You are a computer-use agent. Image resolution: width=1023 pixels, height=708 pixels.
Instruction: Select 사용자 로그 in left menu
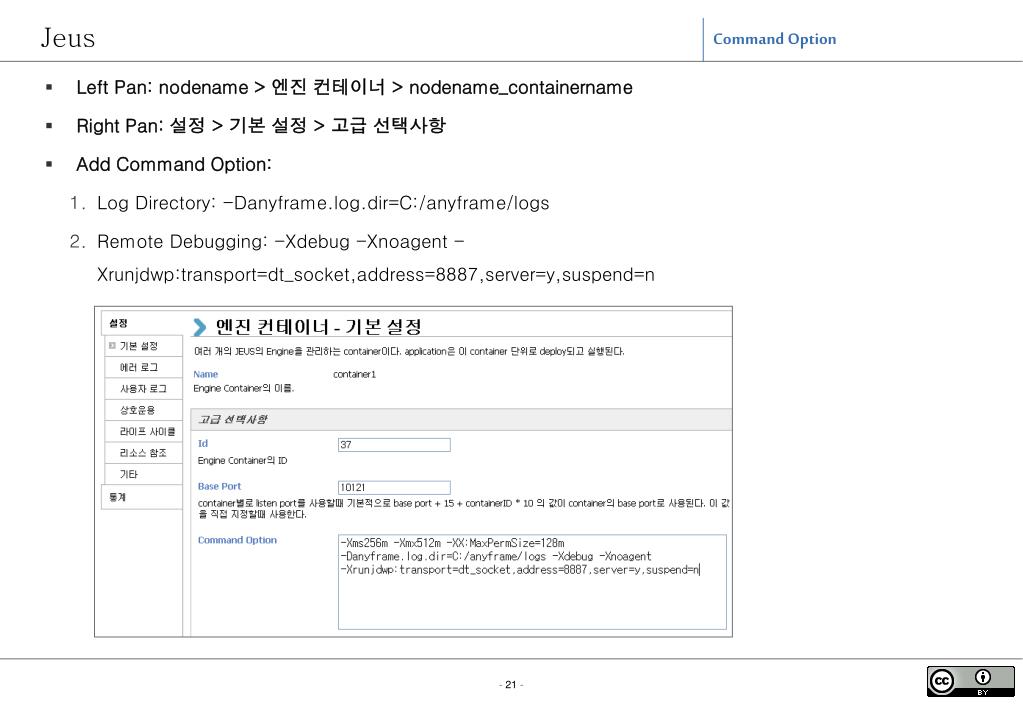(143, 389)
